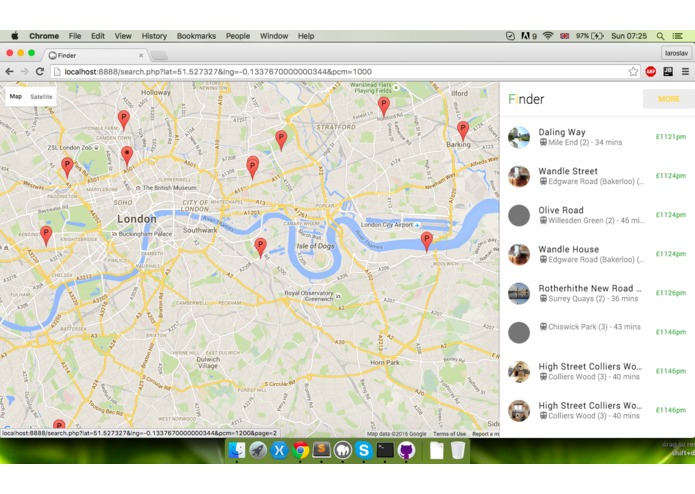This screenshot has height=494, width=695.
Task: Open the Chrome hamburger menu
Action: tap(685, 71)
